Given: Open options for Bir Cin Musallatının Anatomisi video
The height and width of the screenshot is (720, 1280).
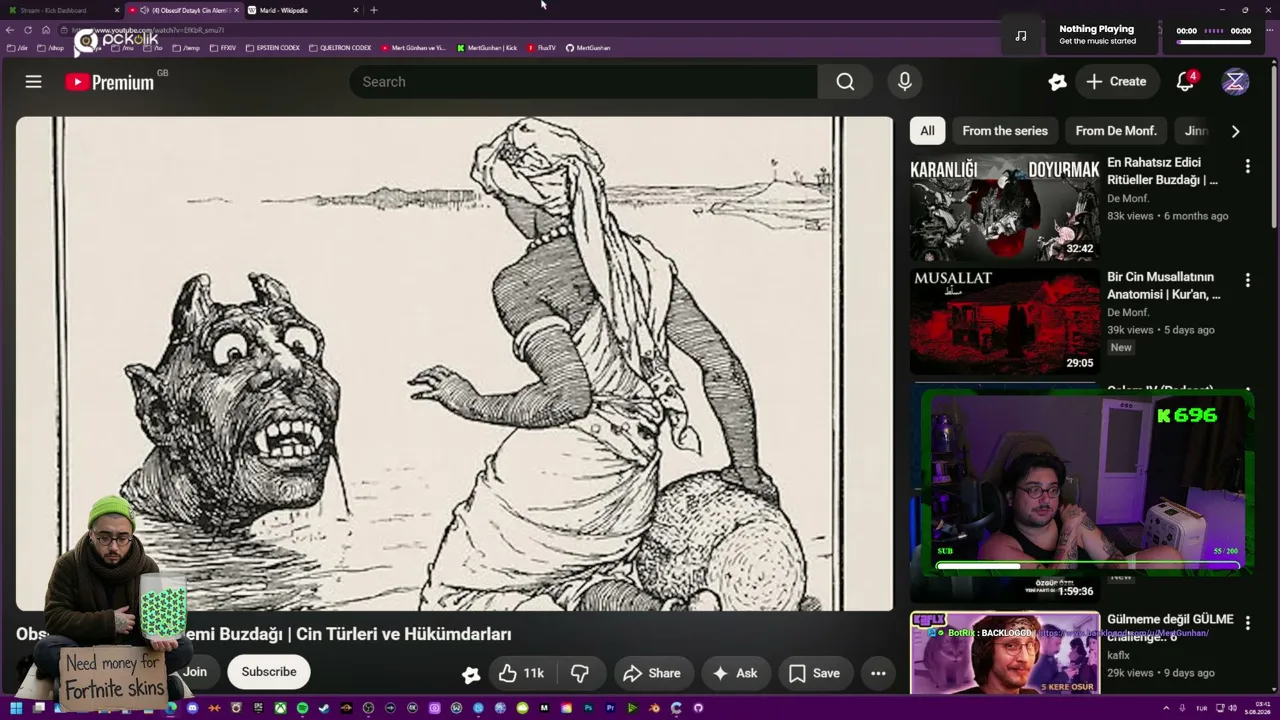Looking at the screenshot, I should coord(1247,280).
